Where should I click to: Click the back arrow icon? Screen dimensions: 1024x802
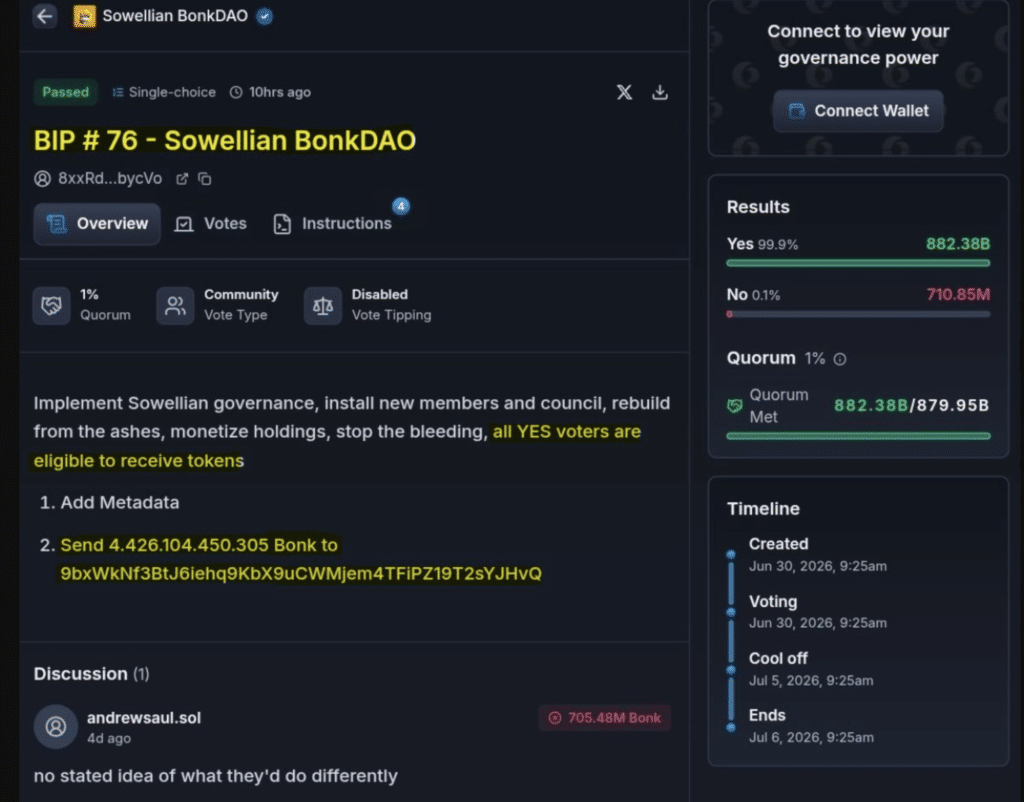tap(44, 16)
